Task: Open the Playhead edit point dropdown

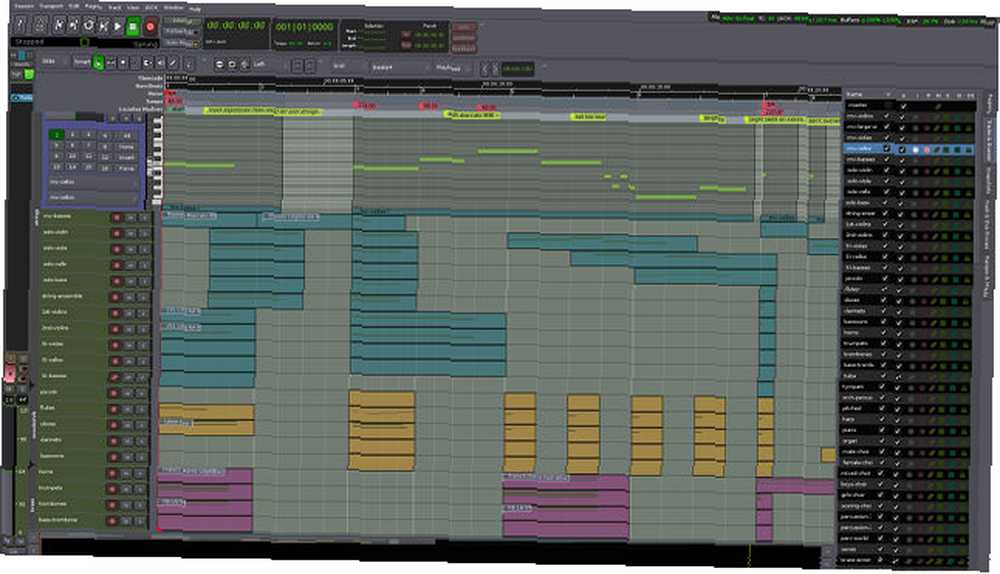Action: [453, 68]
